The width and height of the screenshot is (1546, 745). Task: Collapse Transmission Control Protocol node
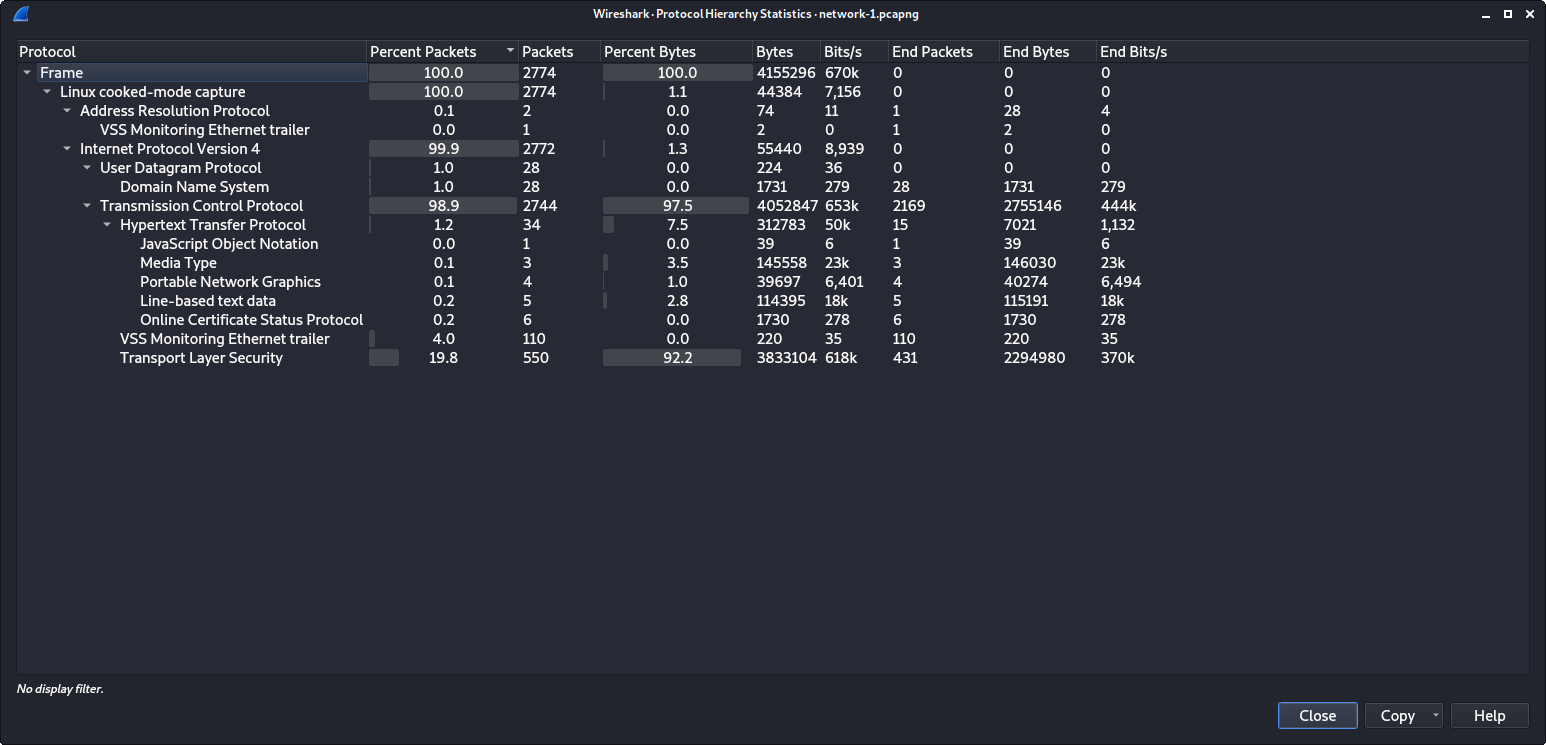pyautogui.click(x=87, y=206)
